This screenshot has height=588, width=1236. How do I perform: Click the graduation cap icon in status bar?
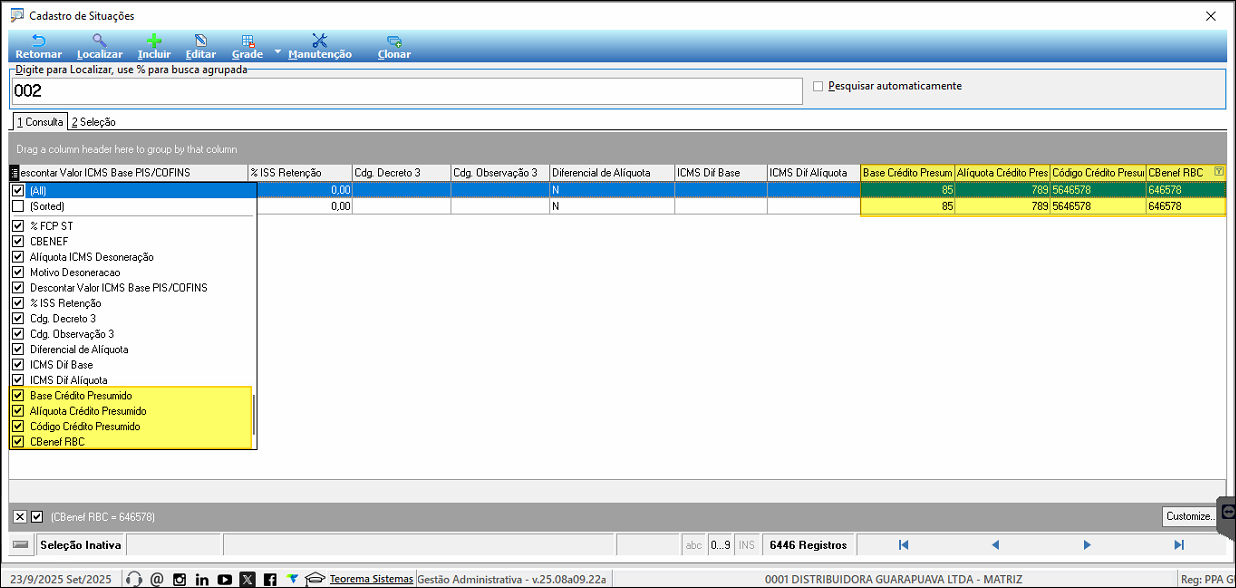pos(315,579)
